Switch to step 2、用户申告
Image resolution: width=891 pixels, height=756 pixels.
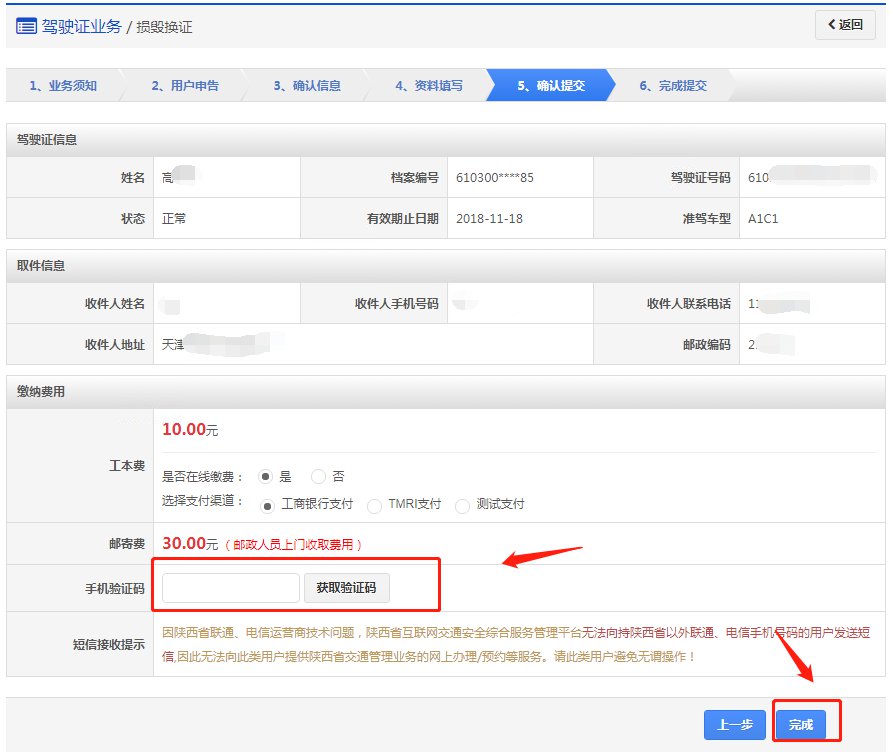click(x=185, y=86)
